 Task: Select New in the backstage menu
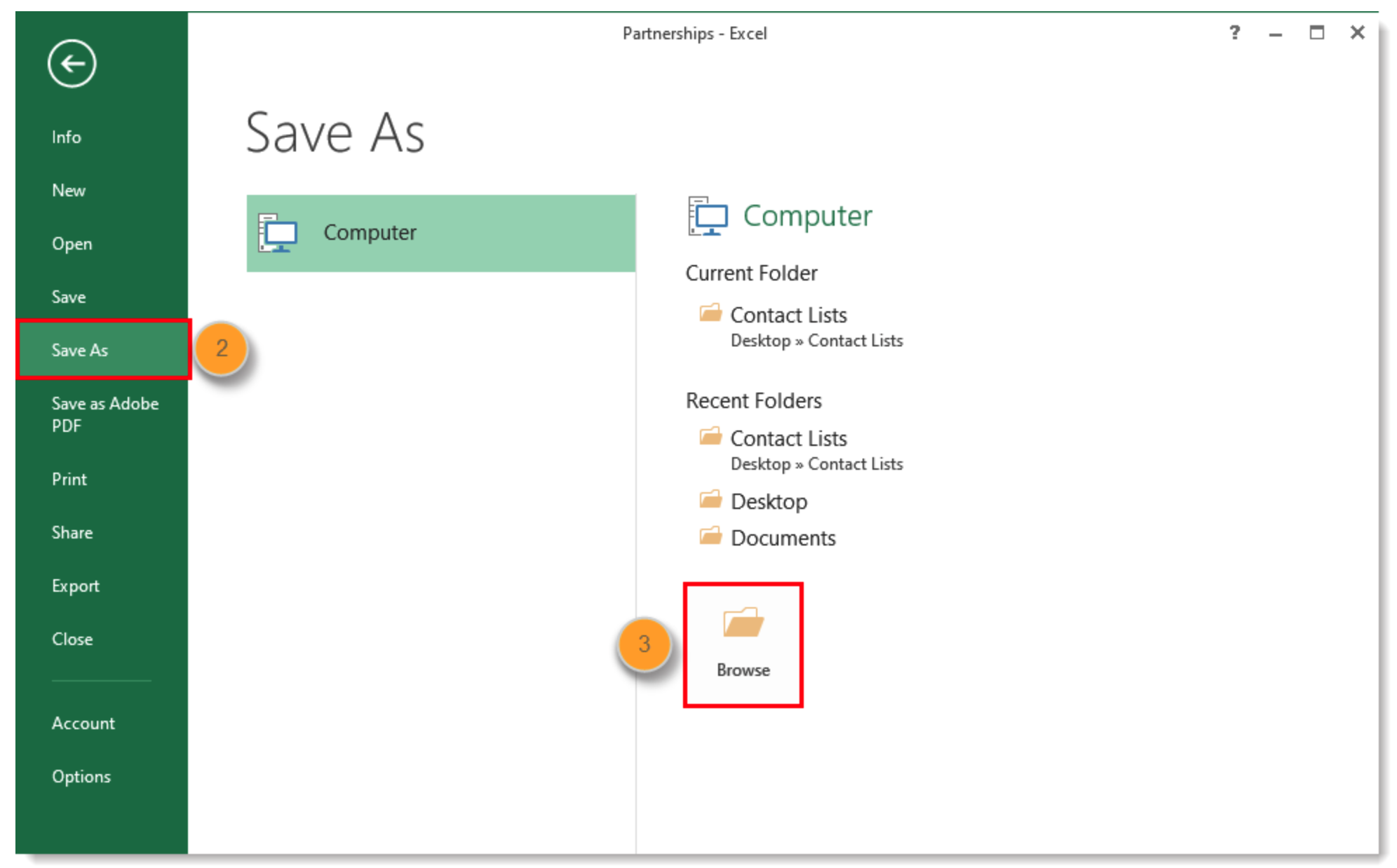[68, 190]
